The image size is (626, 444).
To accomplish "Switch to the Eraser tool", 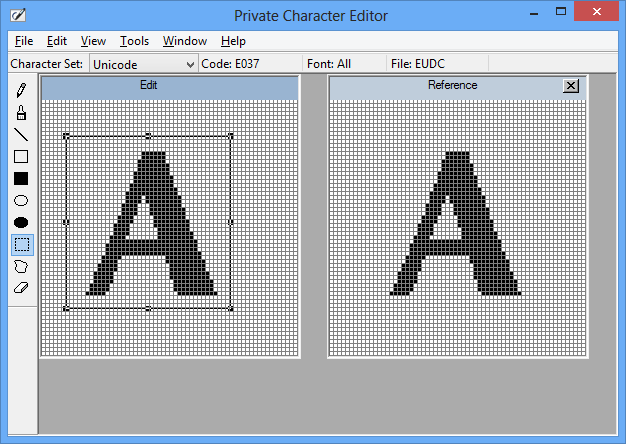I will [x=21, y=288].
